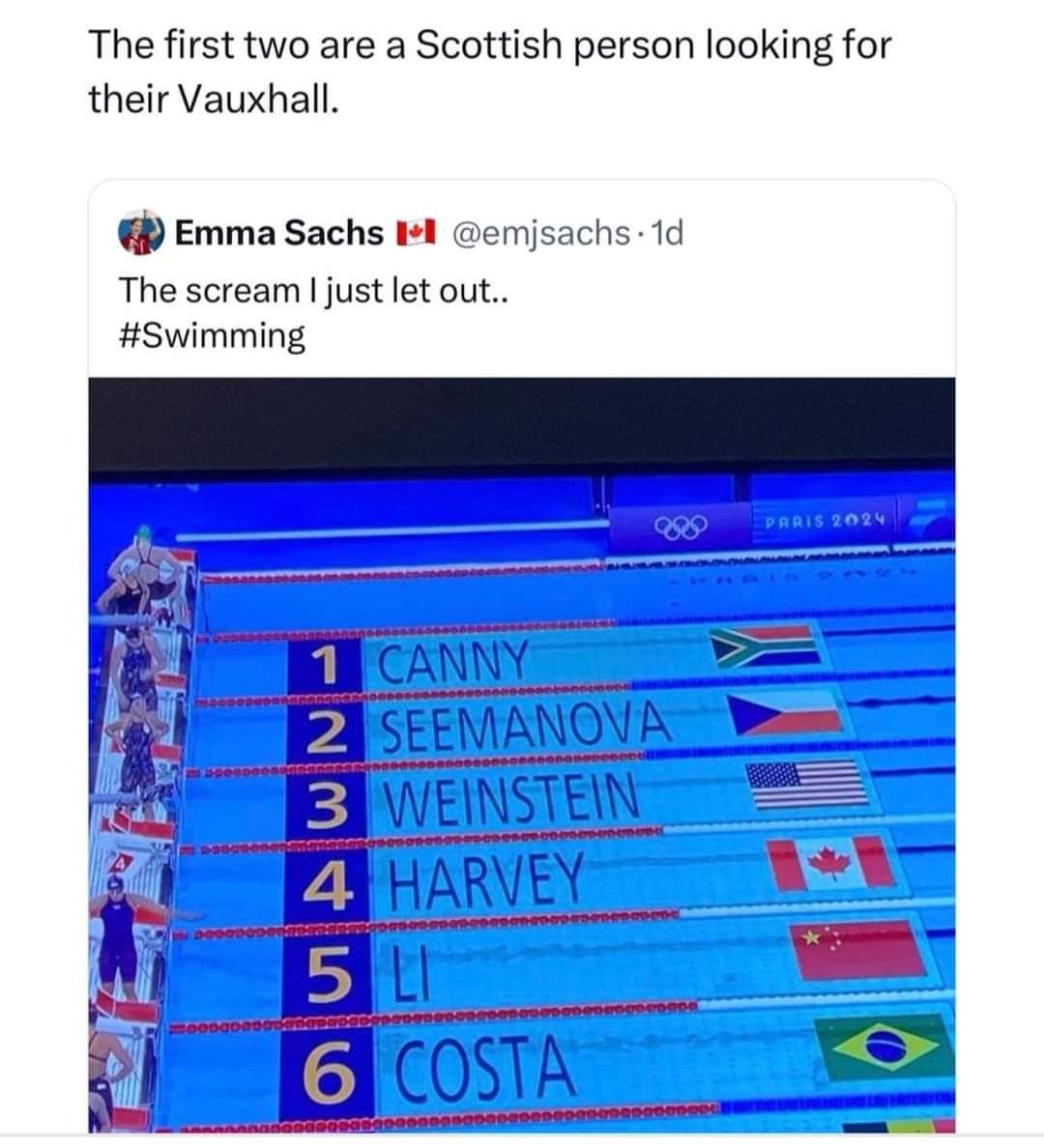Click the Emma Sachs display name
This screenshot has width=1044, height=1148.
point(279,233)
